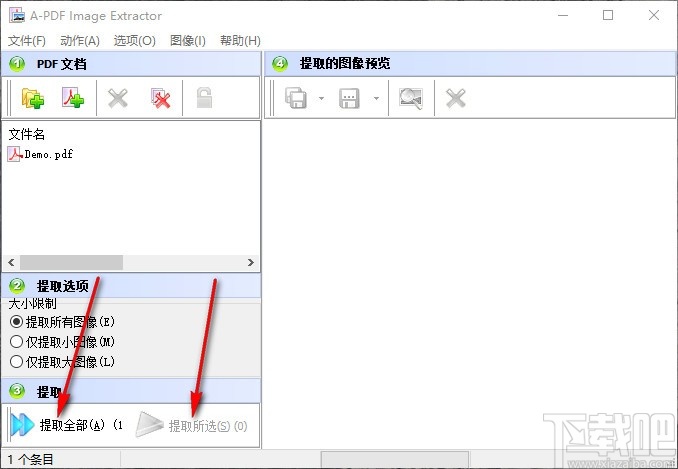
Task: Maximize the A-PDF Image Extractor window
Action: pos(608,15)
